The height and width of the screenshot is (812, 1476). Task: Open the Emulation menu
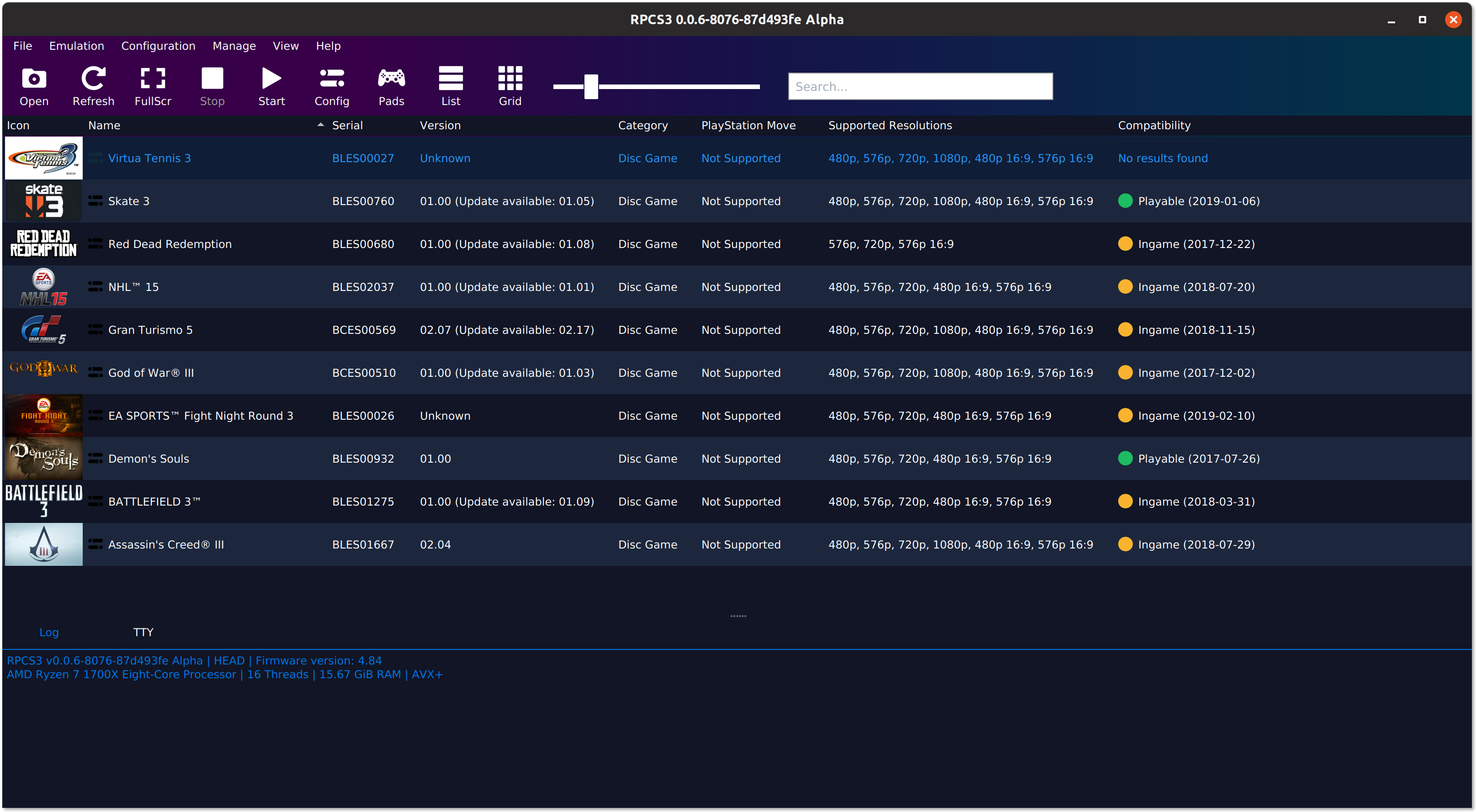click(x=76, y=46)
